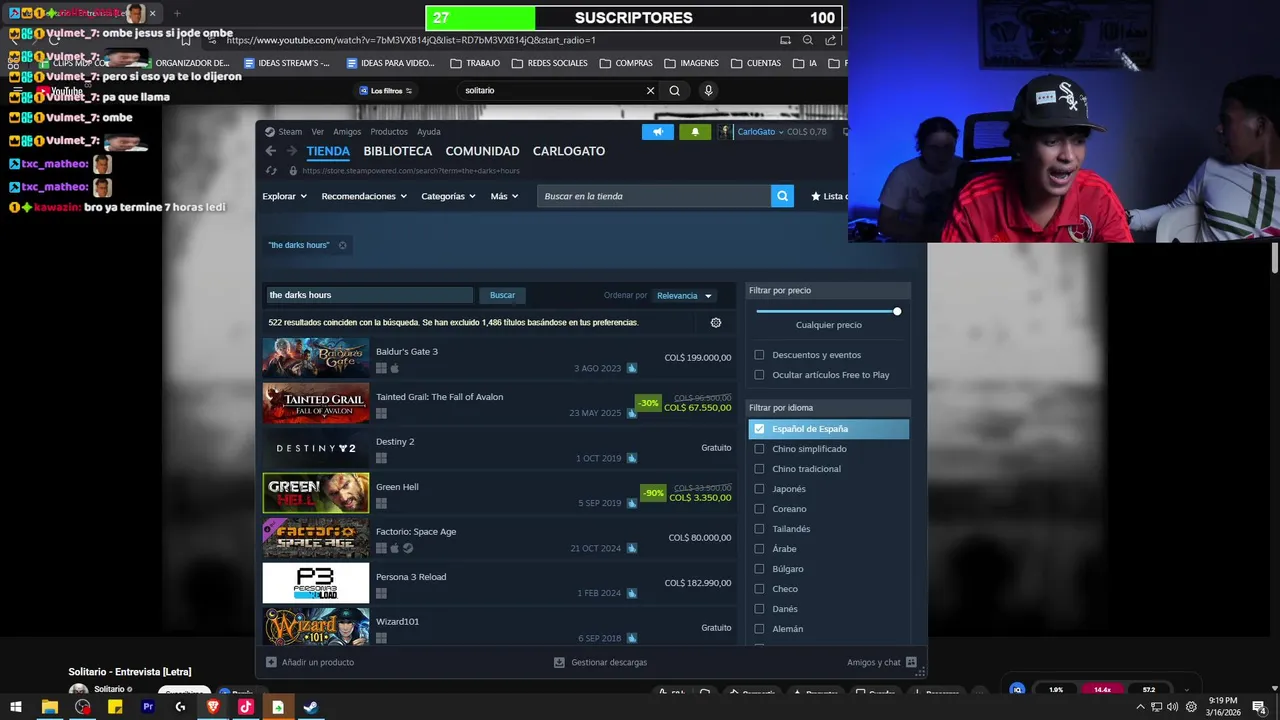
Task: Collapse the Filtrar por idioma section
Action: coord(828,408)
